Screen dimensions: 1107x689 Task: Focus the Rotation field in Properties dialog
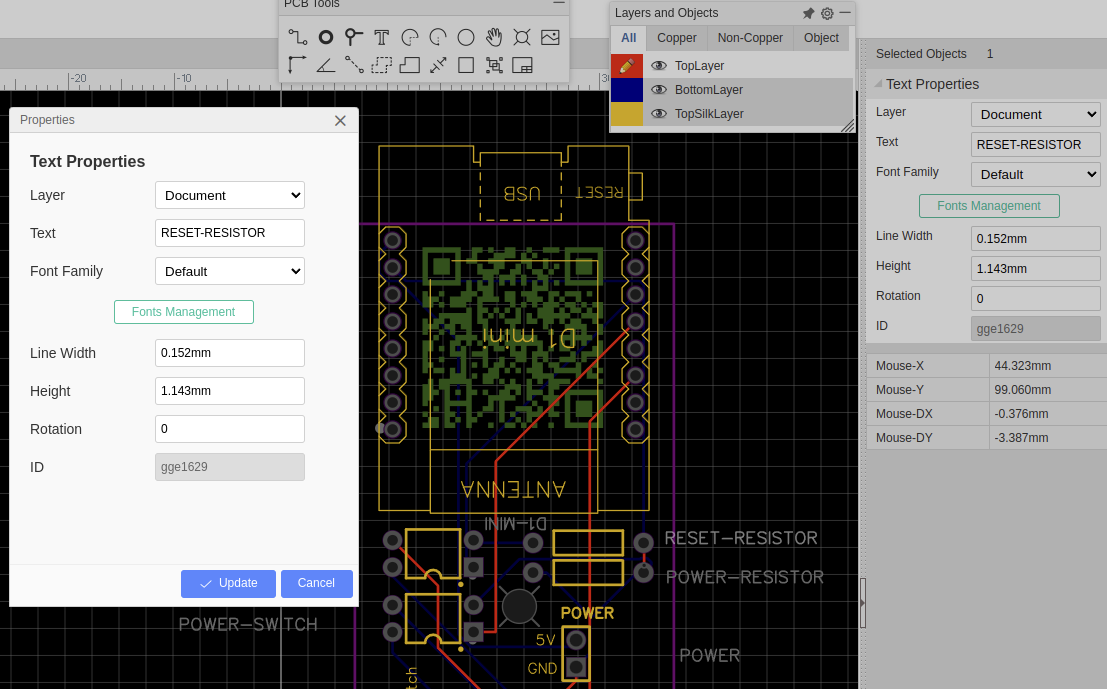coord(229,429)
